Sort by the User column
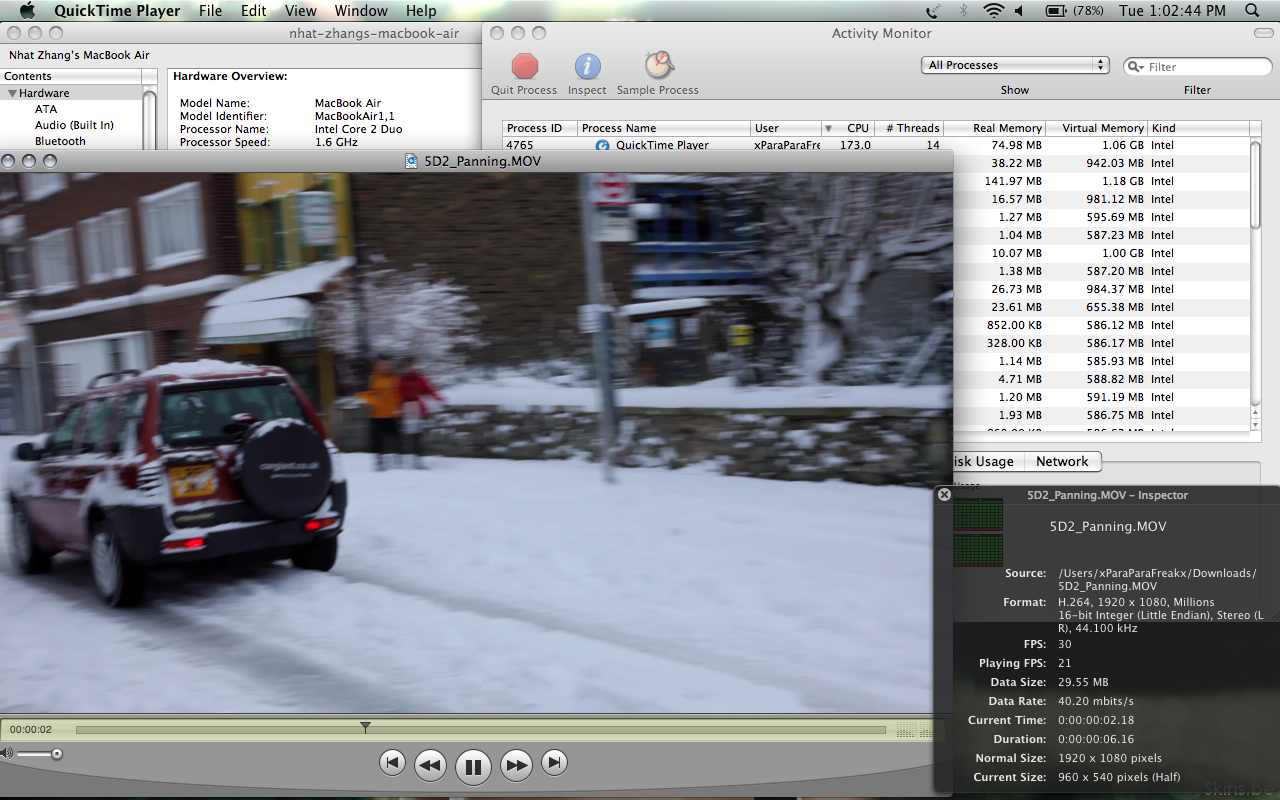This screenshot has width=1280, height=800. tap(785, 128)
